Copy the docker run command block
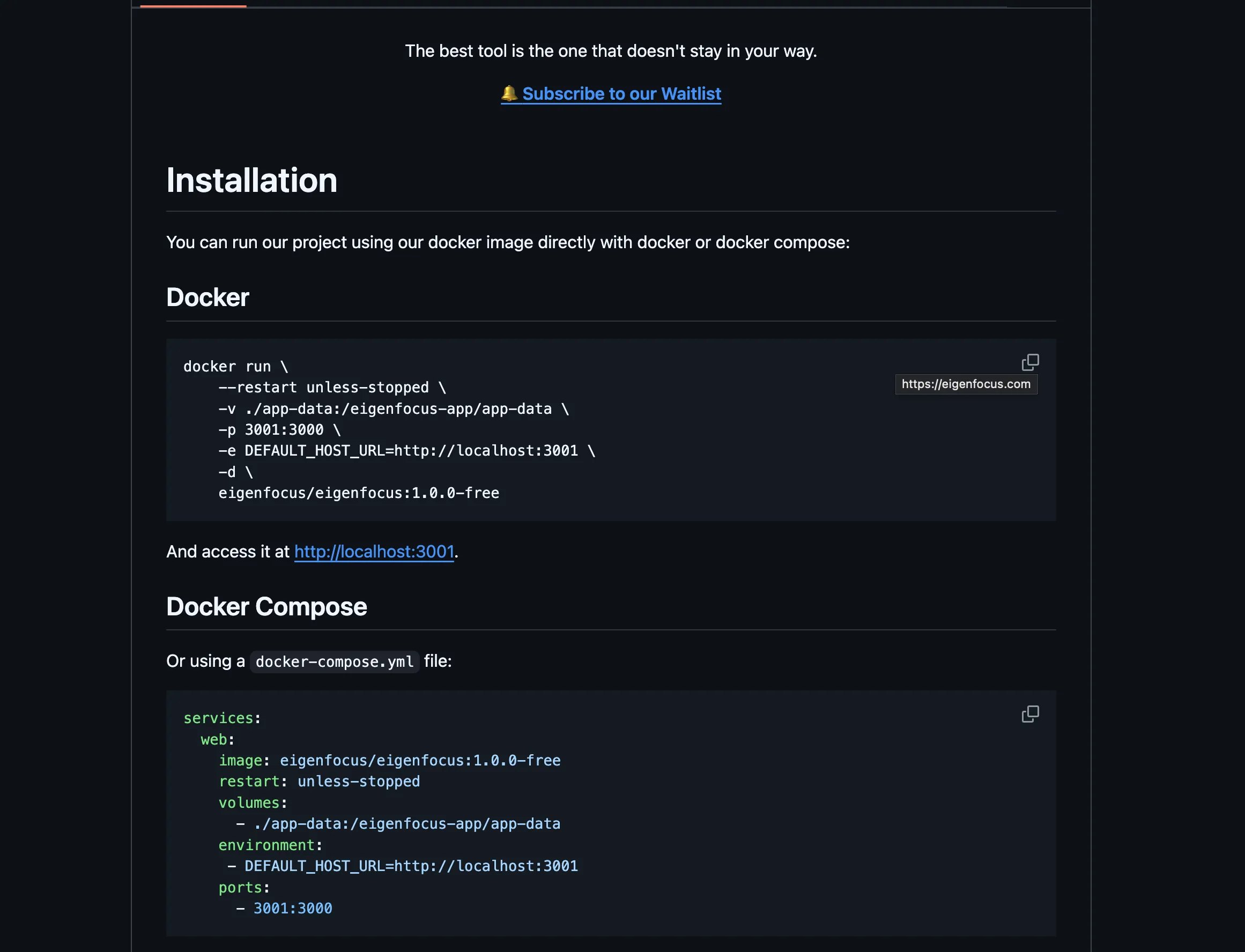 click(x=1029, y=362)
